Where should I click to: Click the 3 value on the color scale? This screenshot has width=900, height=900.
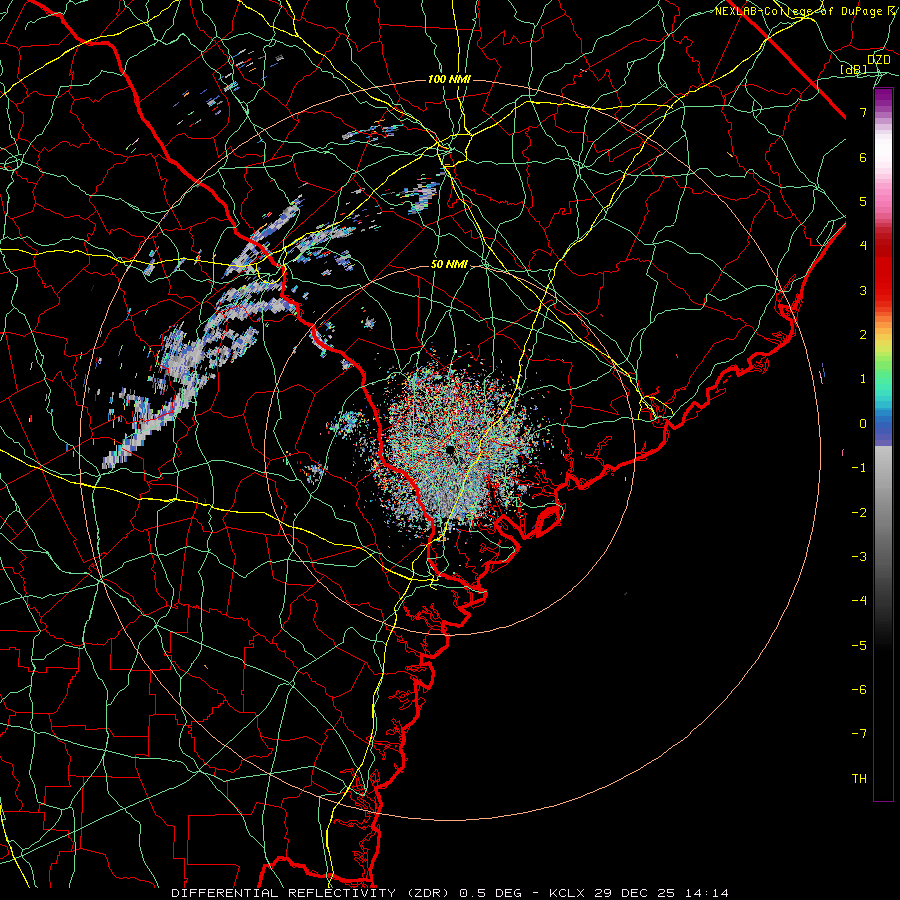tap(863, 290)
